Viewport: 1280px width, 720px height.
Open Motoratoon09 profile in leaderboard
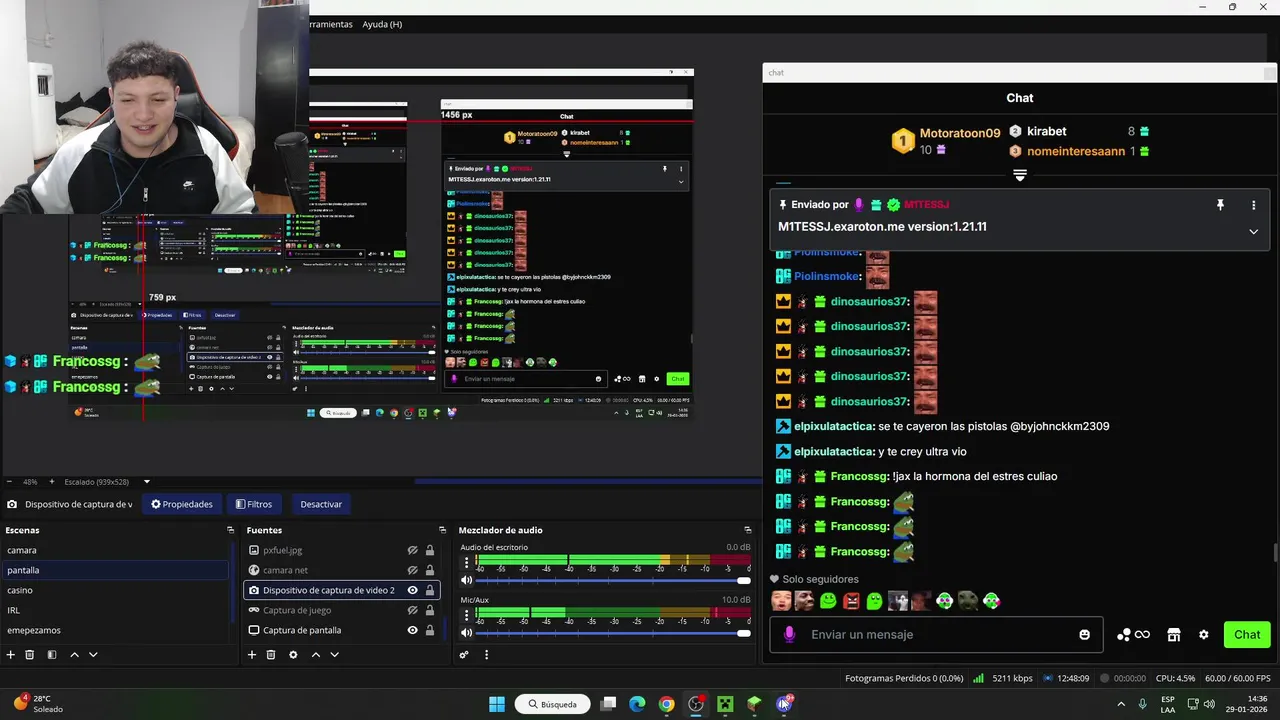pyautogui.click(x=960, y=133)
